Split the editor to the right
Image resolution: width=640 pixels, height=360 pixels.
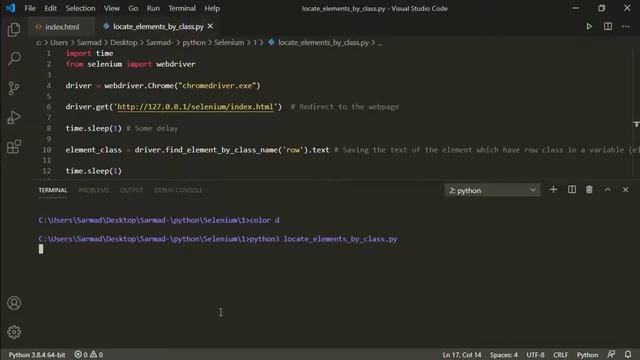coord(608,27)
